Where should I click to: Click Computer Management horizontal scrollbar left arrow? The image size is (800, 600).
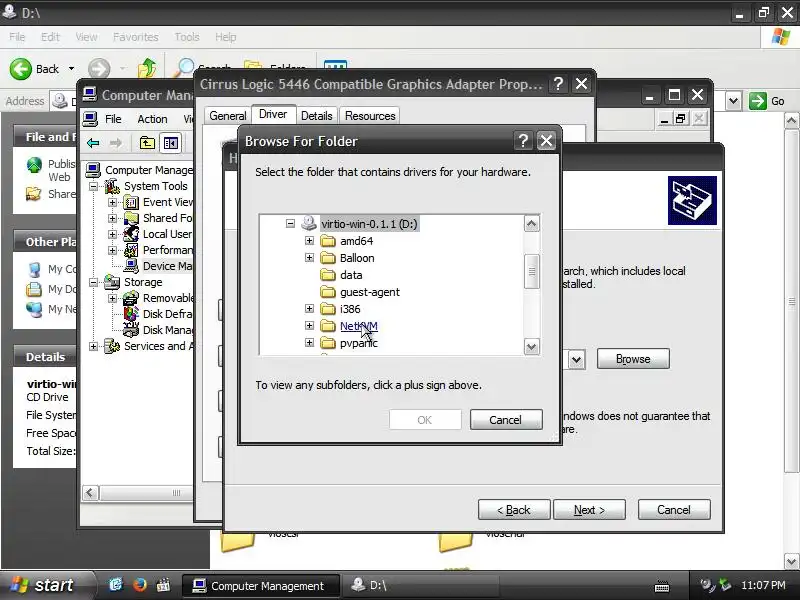tap(90, 493)
